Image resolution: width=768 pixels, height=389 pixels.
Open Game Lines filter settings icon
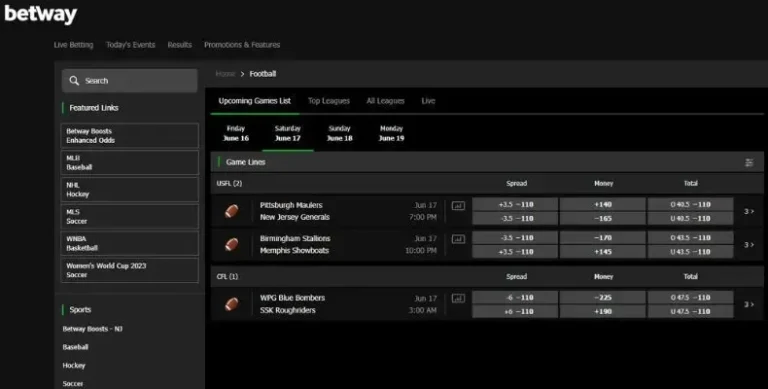point(749,162)
